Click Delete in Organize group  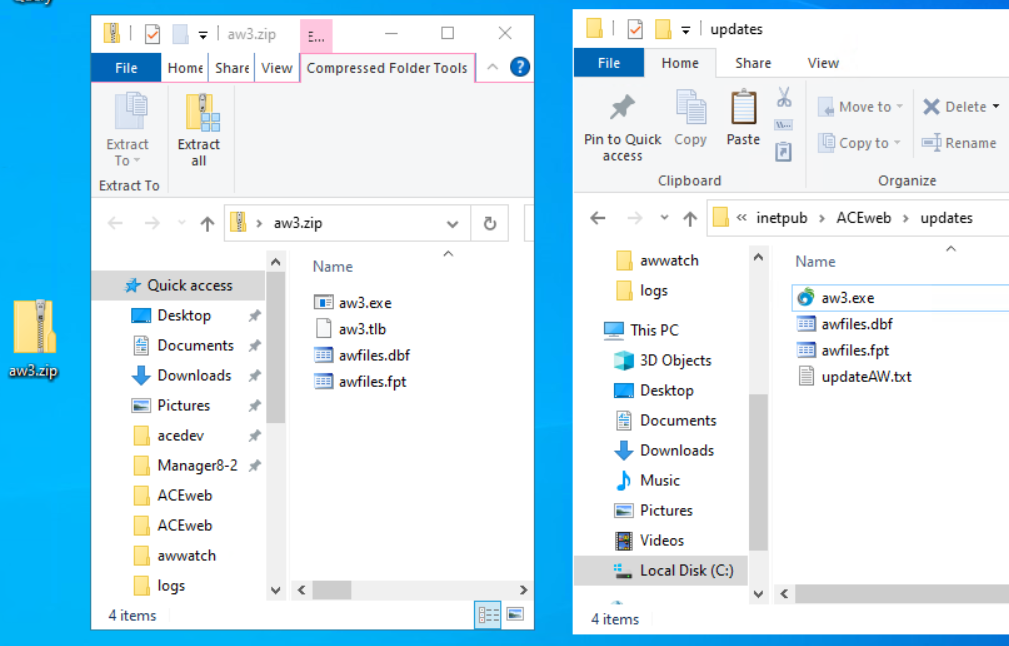[x=954, y=107]
